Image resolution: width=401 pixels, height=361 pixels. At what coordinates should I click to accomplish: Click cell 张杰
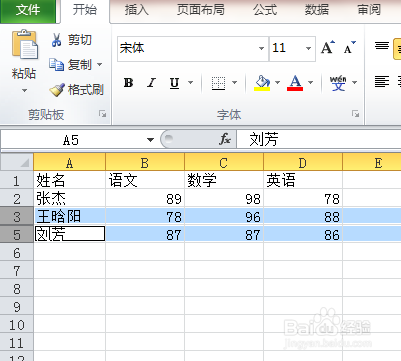pyautogui.click(x=69, y=199)
